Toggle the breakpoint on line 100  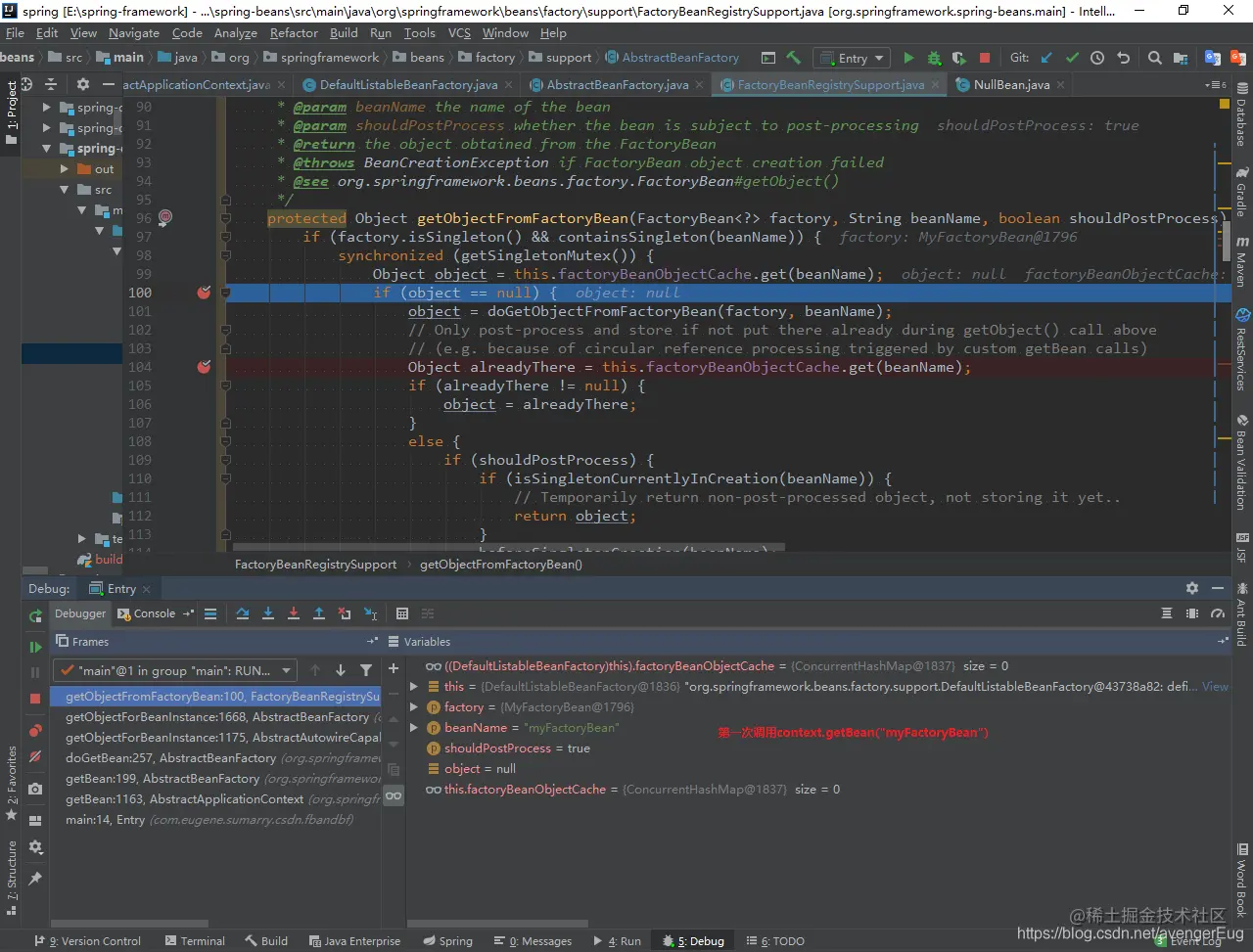click(204, 293)
